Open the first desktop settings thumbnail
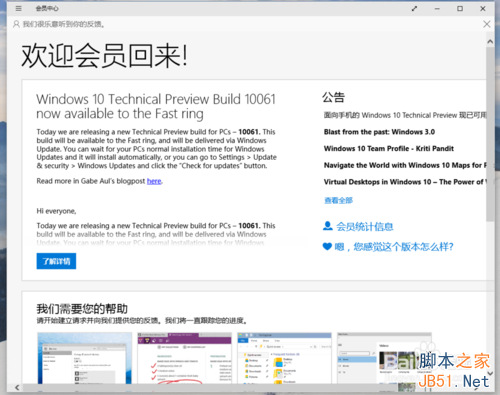Viewport: 500px width, 395px height. click(85, 358)
